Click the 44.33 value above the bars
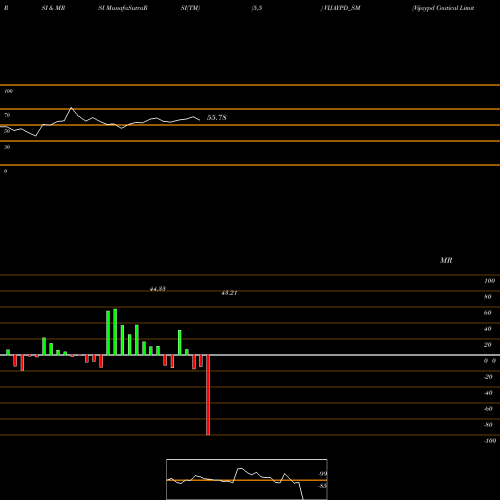The width and height of the screenshot is (500, 500). (158, 289)
